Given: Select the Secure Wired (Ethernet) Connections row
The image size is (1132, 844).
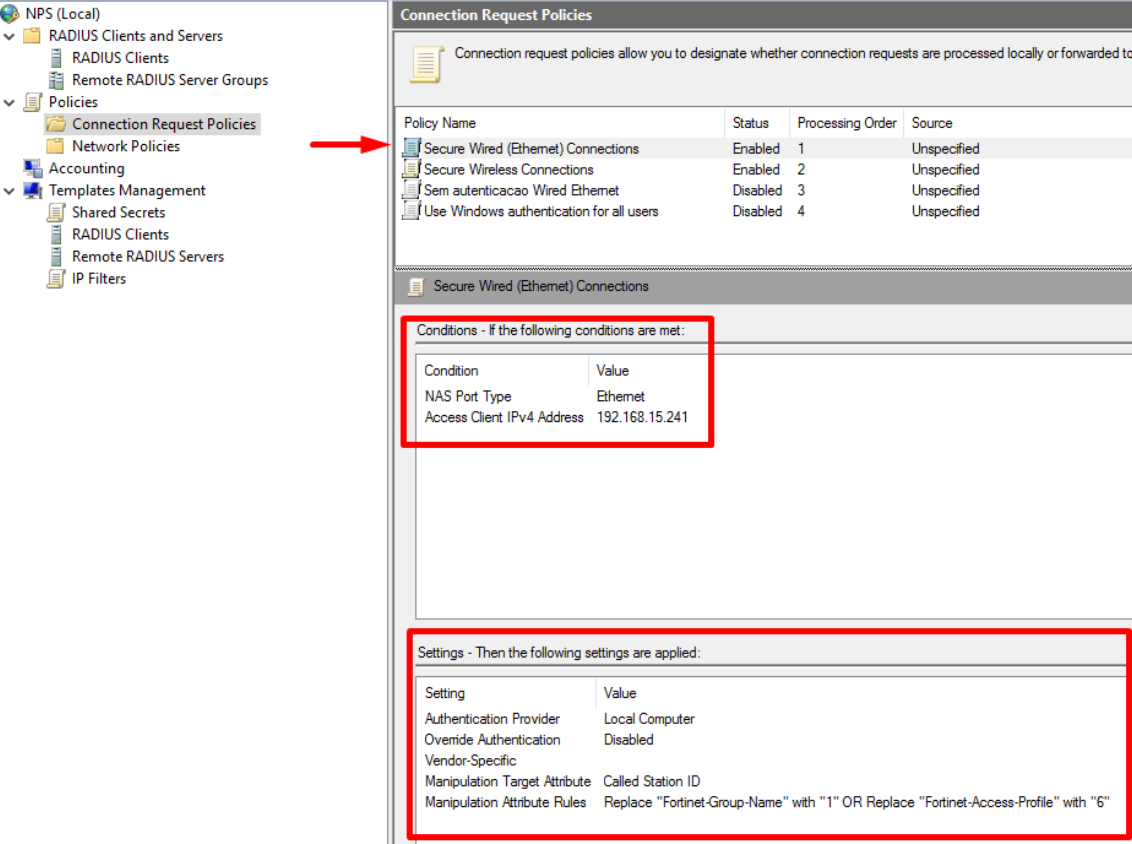Looking at the screenshot, I should point(530,148).
